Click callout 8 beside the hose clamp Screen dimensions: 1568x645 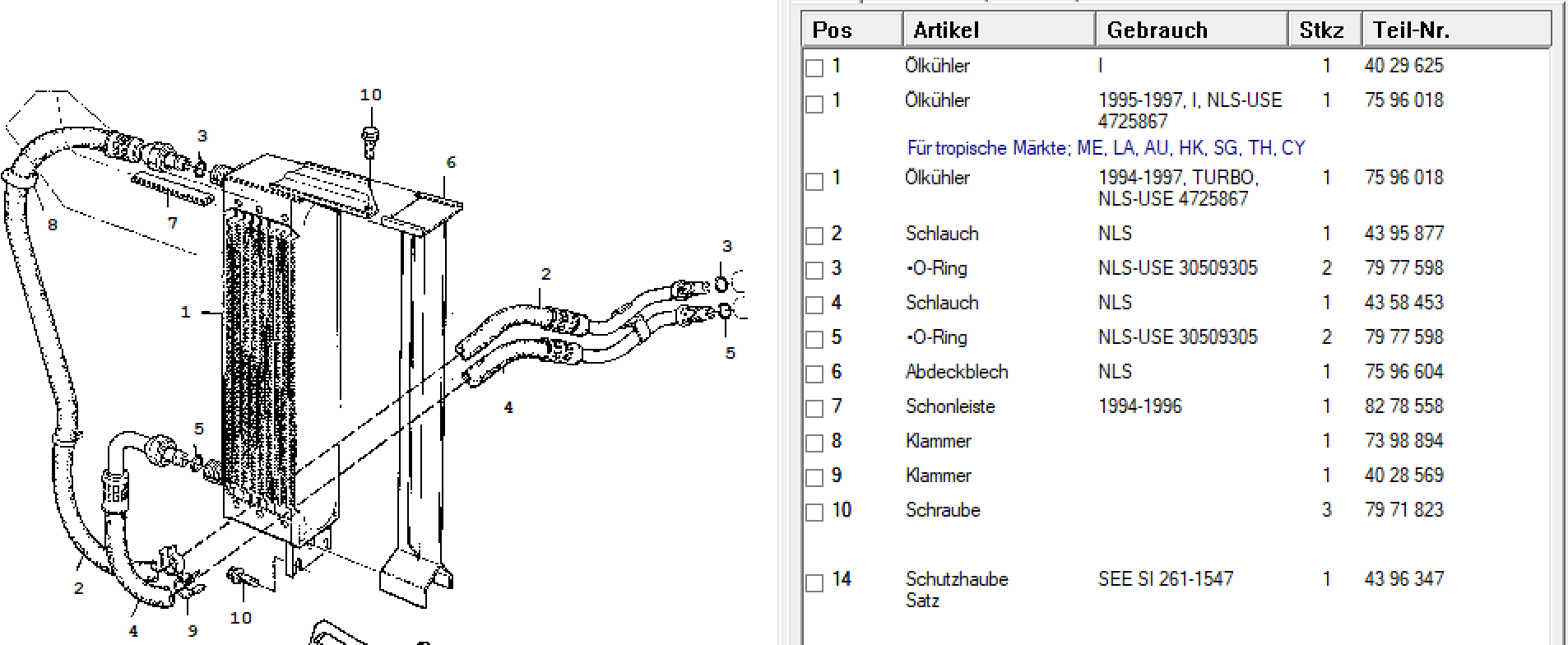(x=53, y=225)
